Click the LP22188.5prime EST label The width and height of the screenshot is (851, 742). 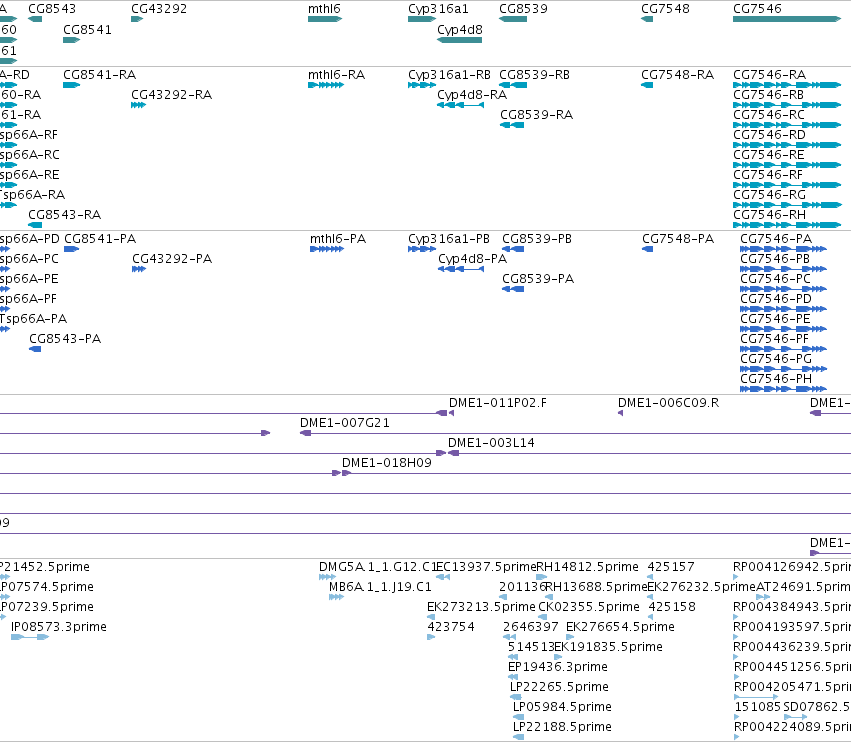point(562,727)
